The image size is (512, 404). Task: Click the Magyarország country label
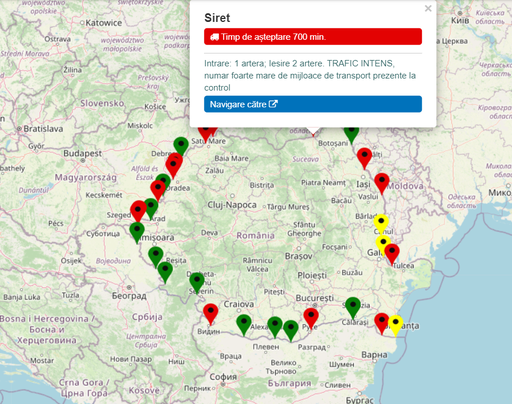86,177
